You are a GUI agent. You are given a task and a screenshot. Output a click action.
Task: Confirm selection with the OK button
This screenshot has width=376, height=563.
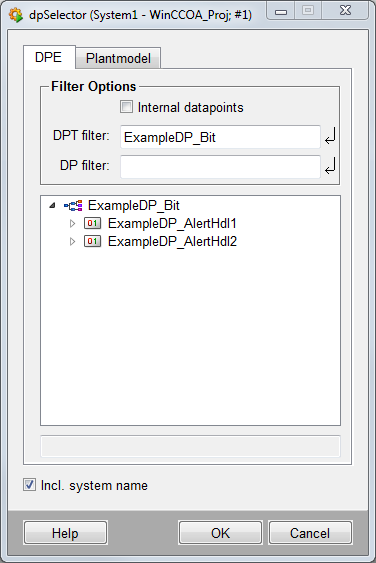(x=220, y=533)
